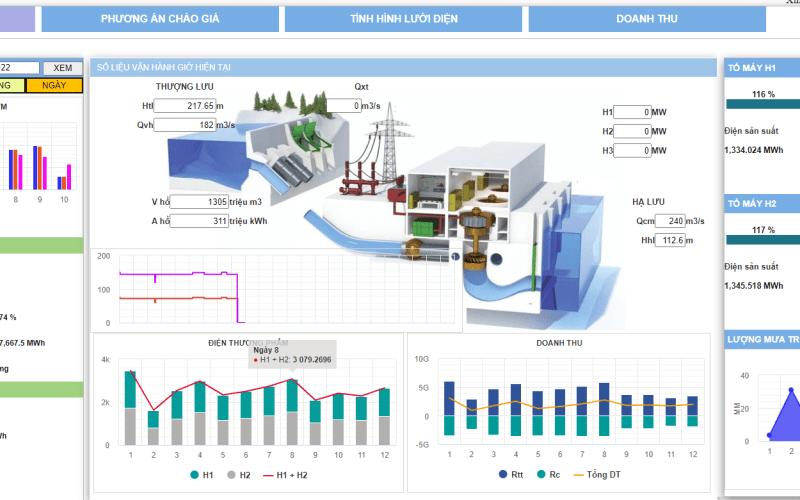Select the NGÀY view button
Screen dimensions: 800x500
(55, 85)
